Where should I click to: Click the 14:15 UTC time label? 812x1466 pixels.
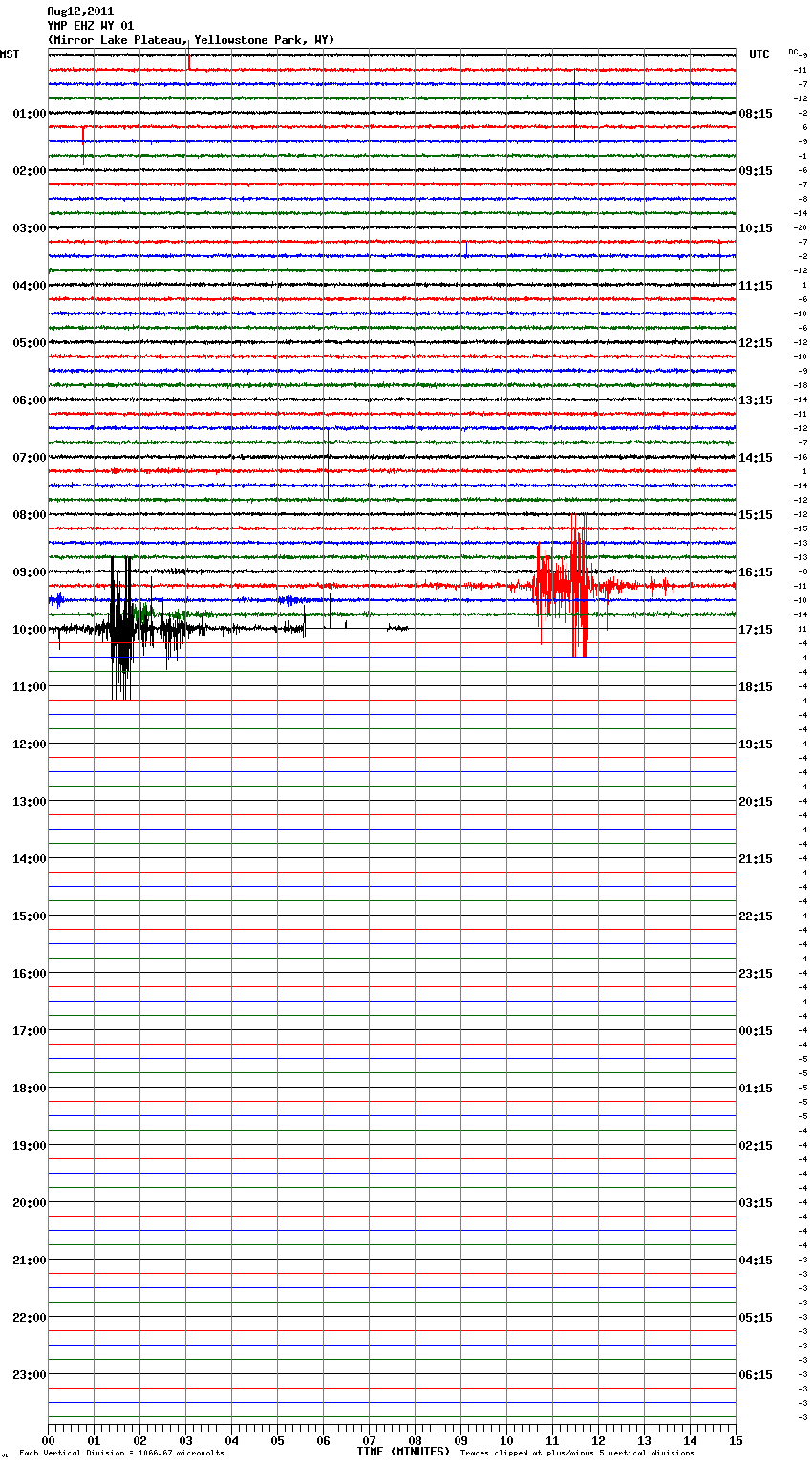[756, 458]
